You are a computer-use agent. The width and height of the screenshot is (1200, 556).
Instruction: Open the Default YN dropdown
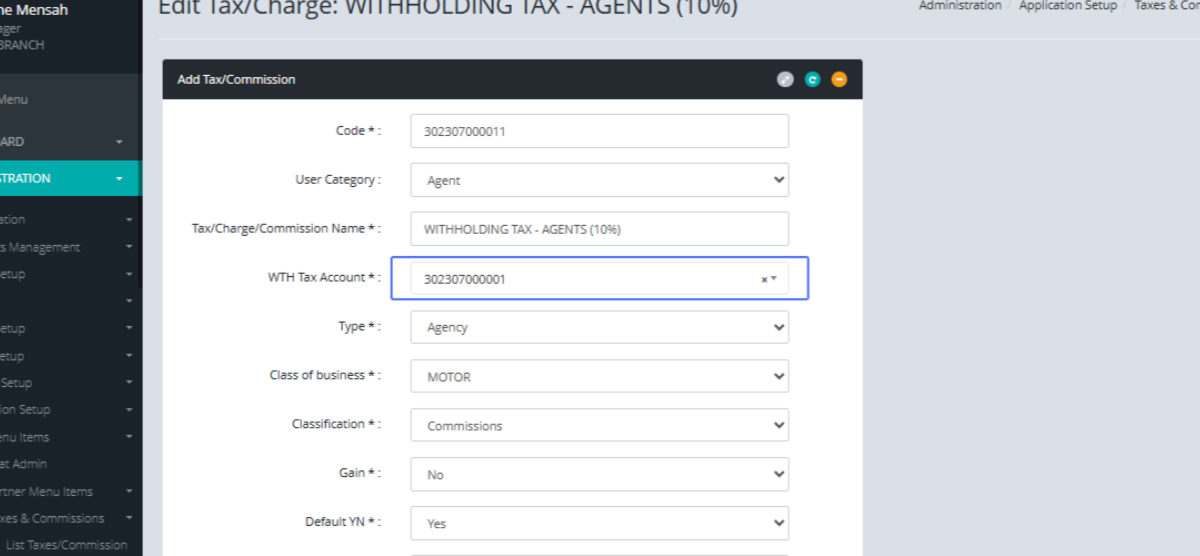[599, 523]
